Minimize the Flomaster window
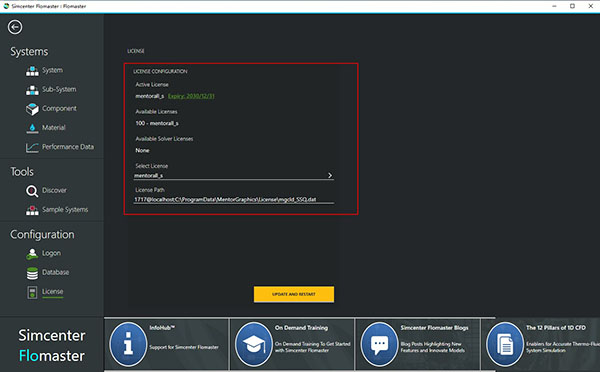The image size is (600, 372). click(x=554, y=6)
